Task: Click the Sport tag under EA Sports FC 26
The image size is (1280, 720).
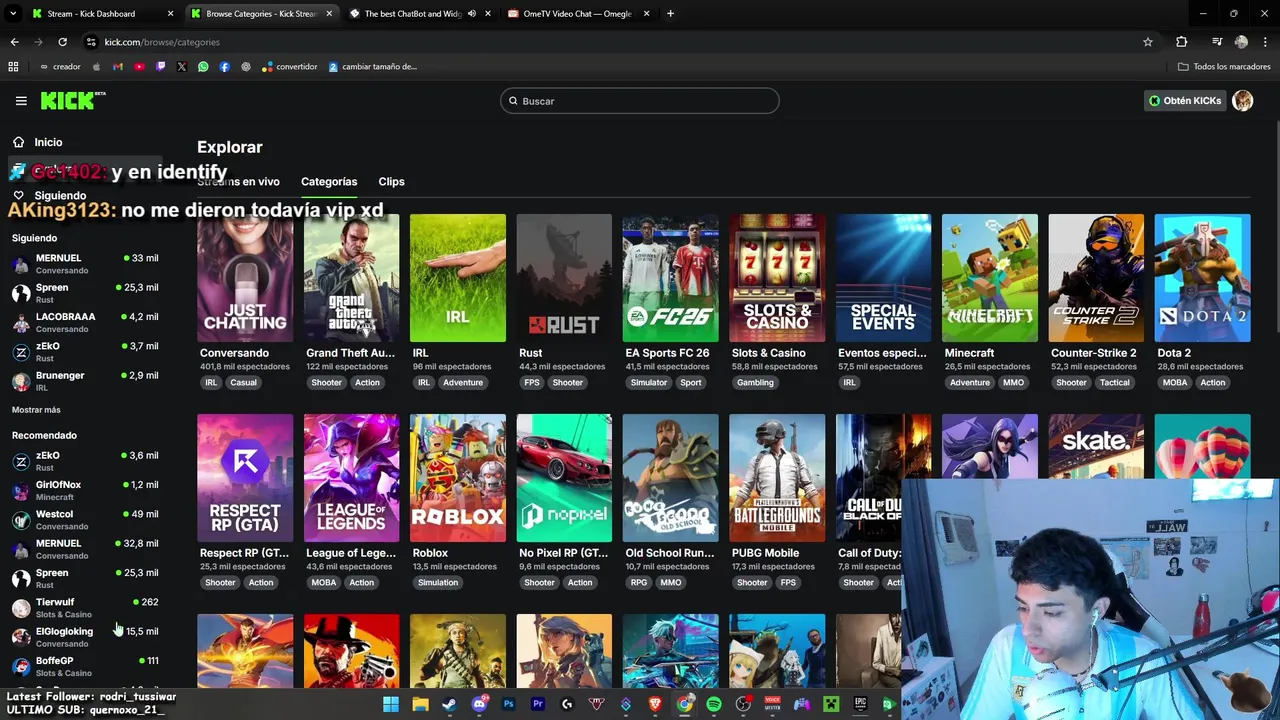Action: pos(691,382)
